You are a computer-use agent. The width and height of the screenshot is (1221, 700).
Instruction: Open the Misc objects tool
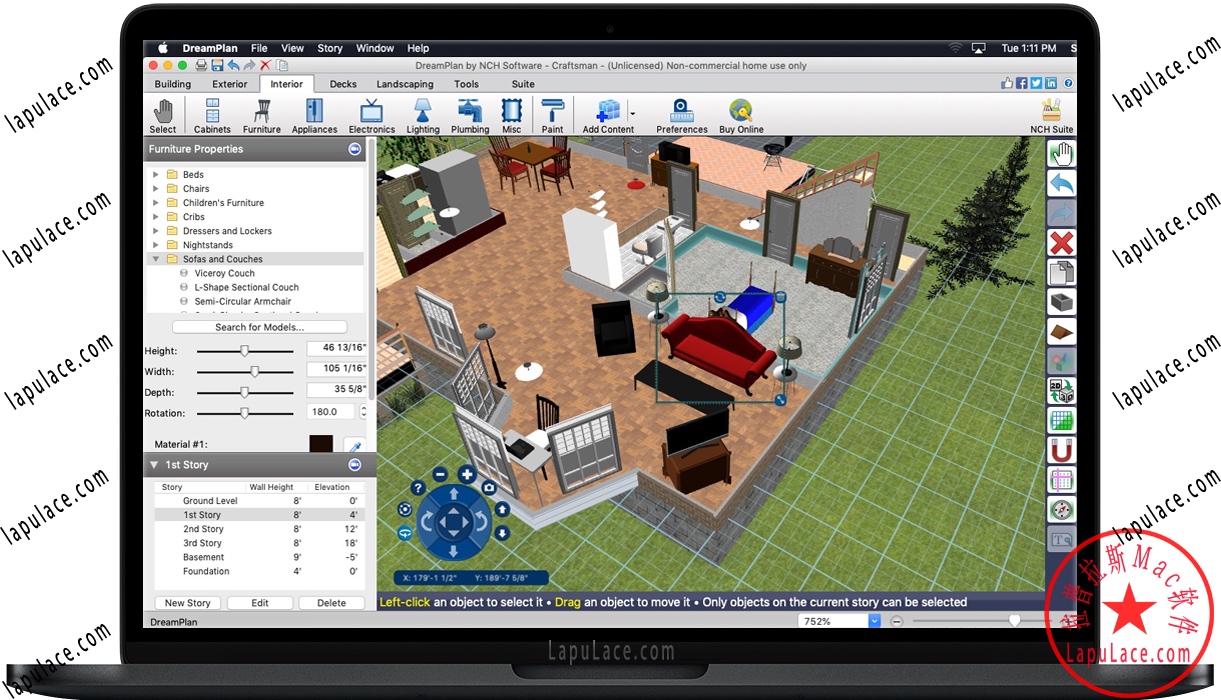pyautogui.click(x=512, y=116)
